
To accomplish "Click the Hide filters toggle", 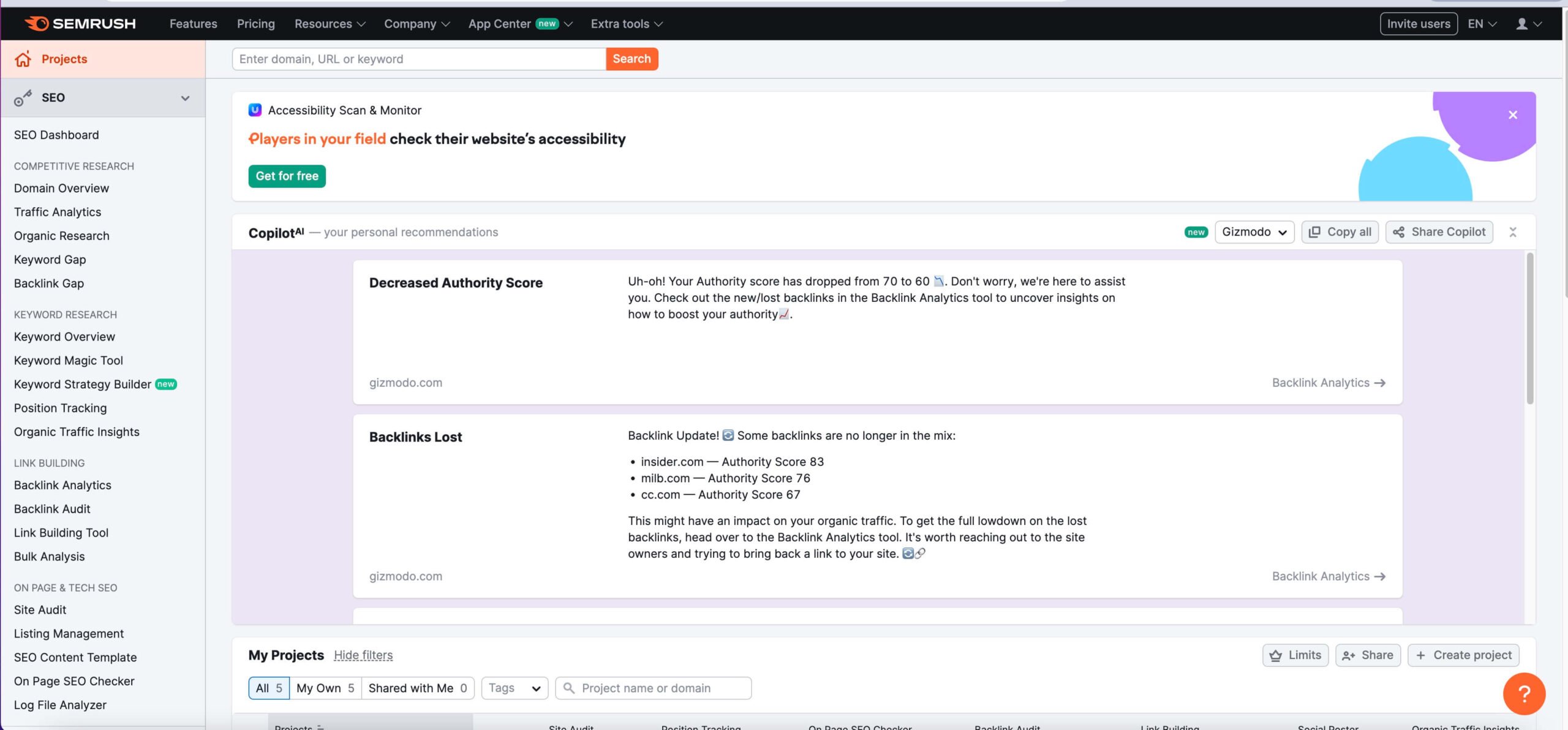I will 363,656.
